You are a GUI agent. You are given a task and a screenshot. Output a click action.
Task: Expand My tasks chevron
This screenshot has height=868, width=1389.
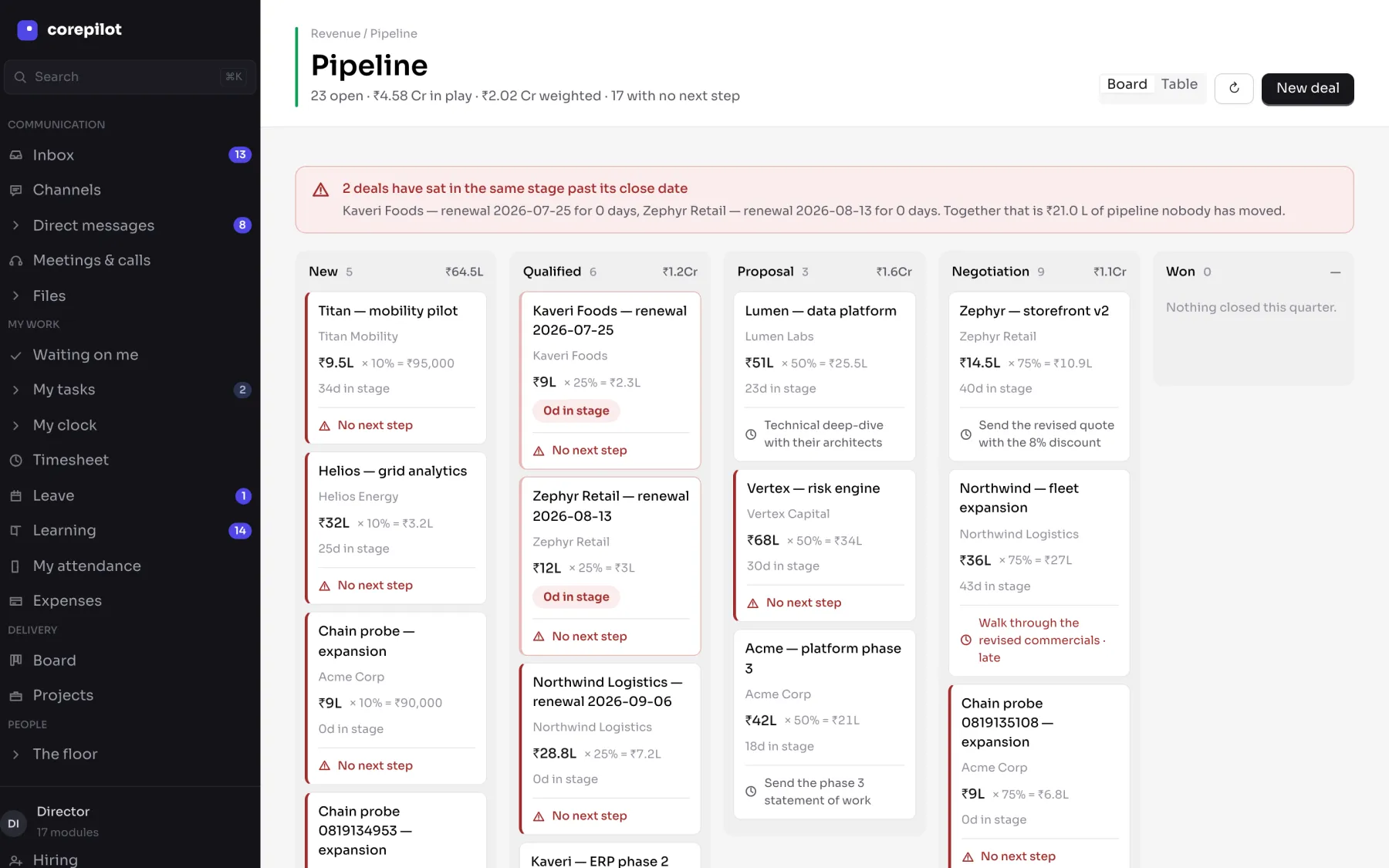coord(15,390)
